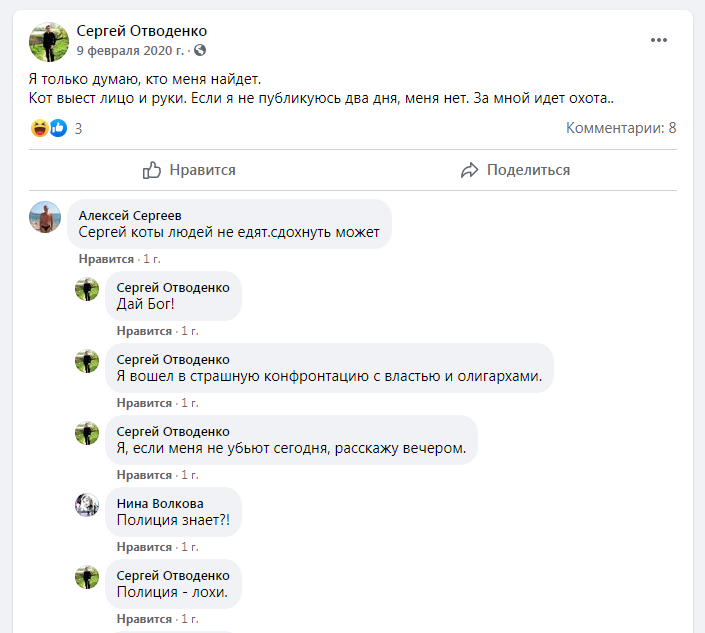The height and width of the screenshot is (633, 705).
Task: Click the blue thumbs-up reaction icon
Action: 58,128
